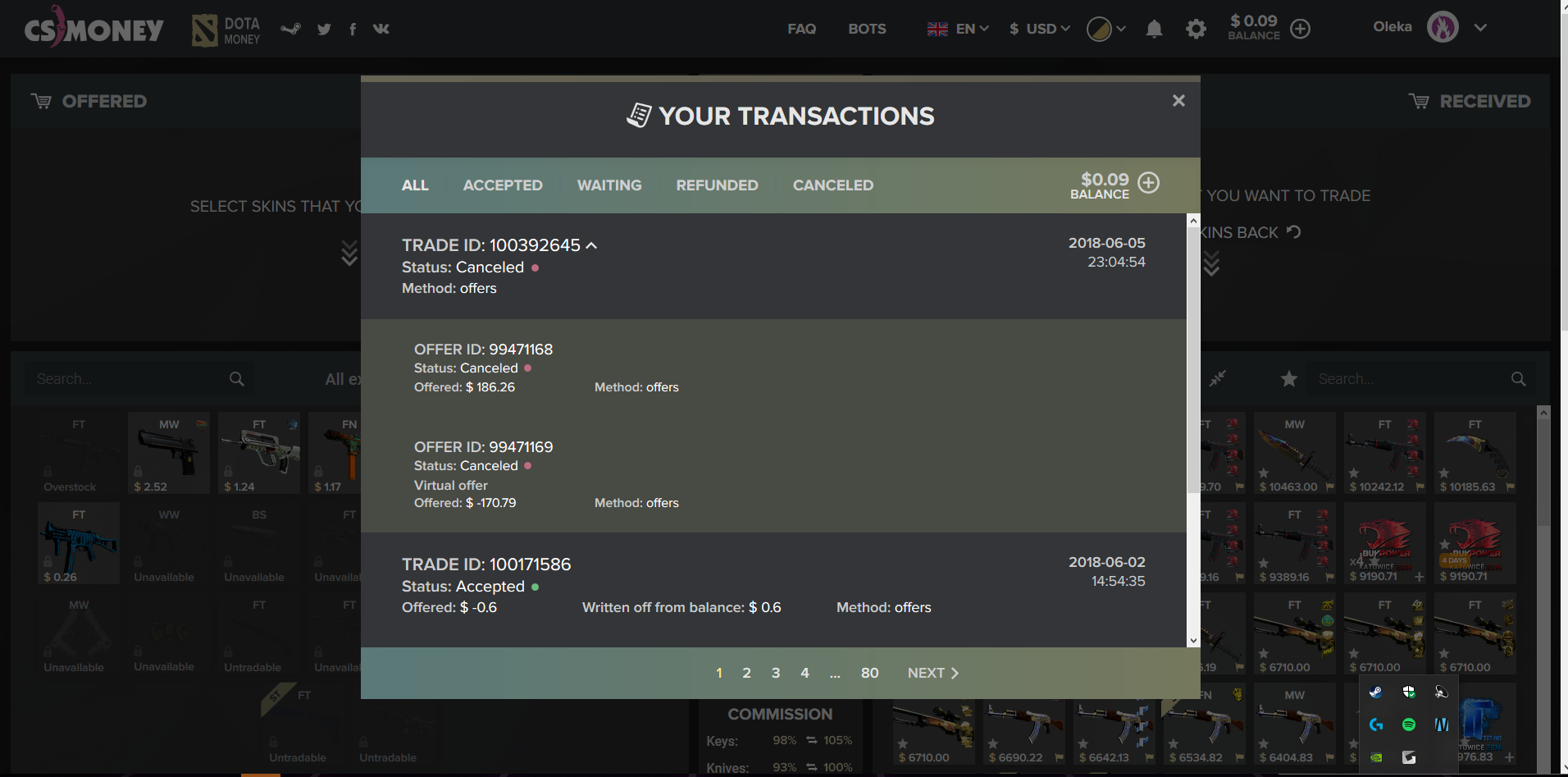Screen dimensions: 1568x777
Task: Click offer ID 99471169 text
Action: 483,447
